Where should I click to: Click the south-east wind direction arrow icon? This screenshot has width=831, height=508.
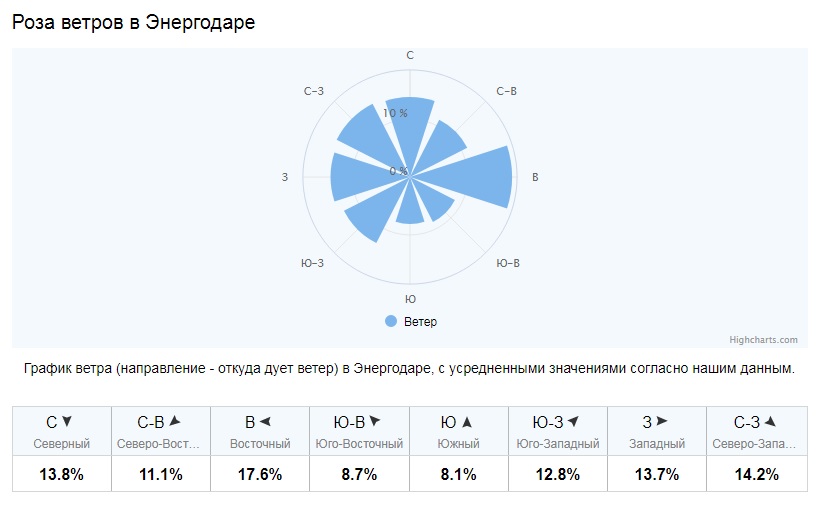375,422
